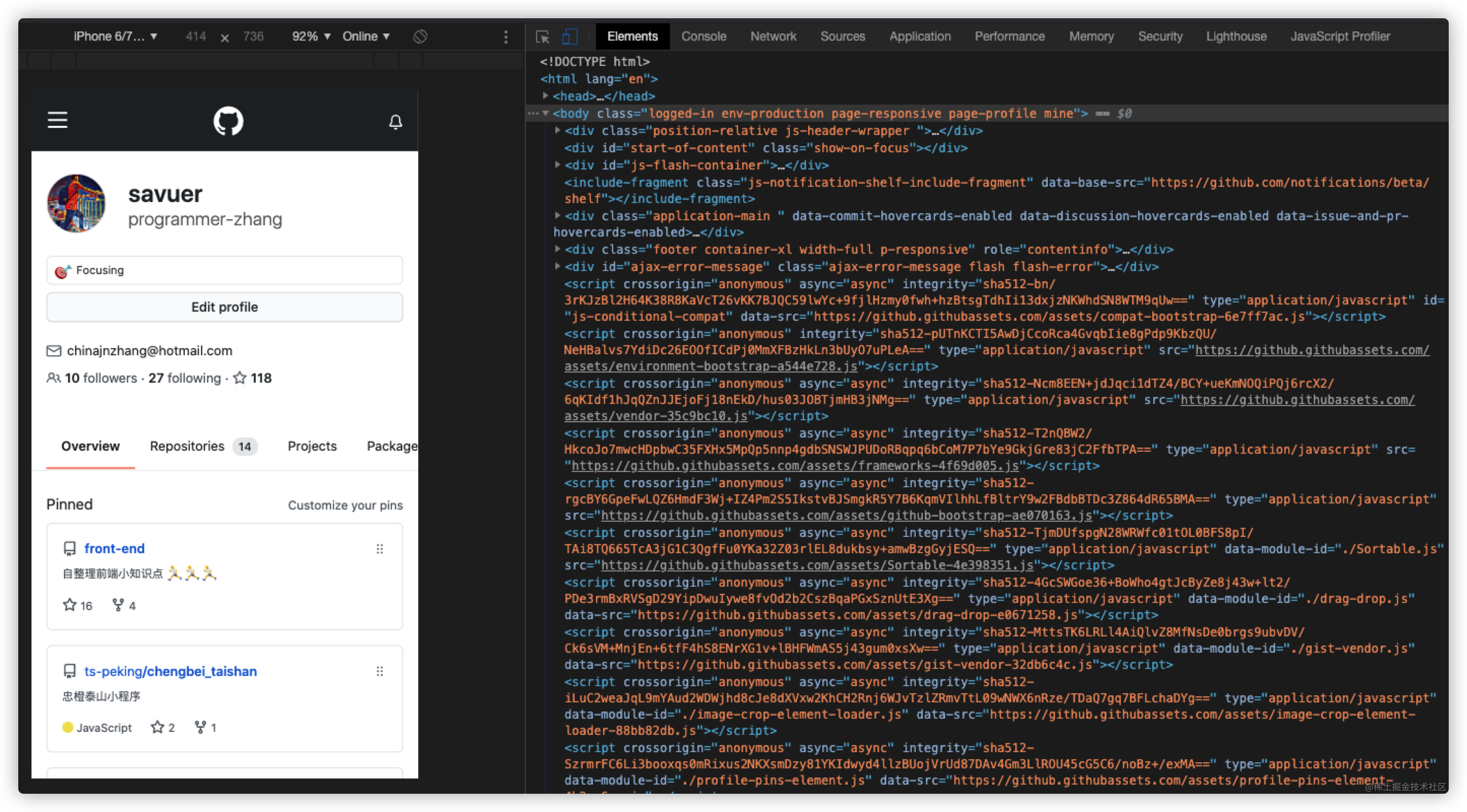
Task: Select the Packages tab
Action: 392,446
